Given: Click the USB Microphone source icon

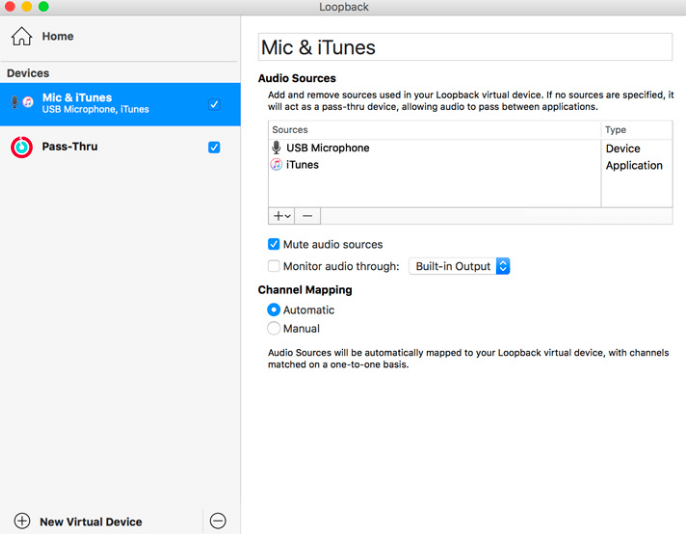Looking at the screenshot, I should click(x=277, y=148).
